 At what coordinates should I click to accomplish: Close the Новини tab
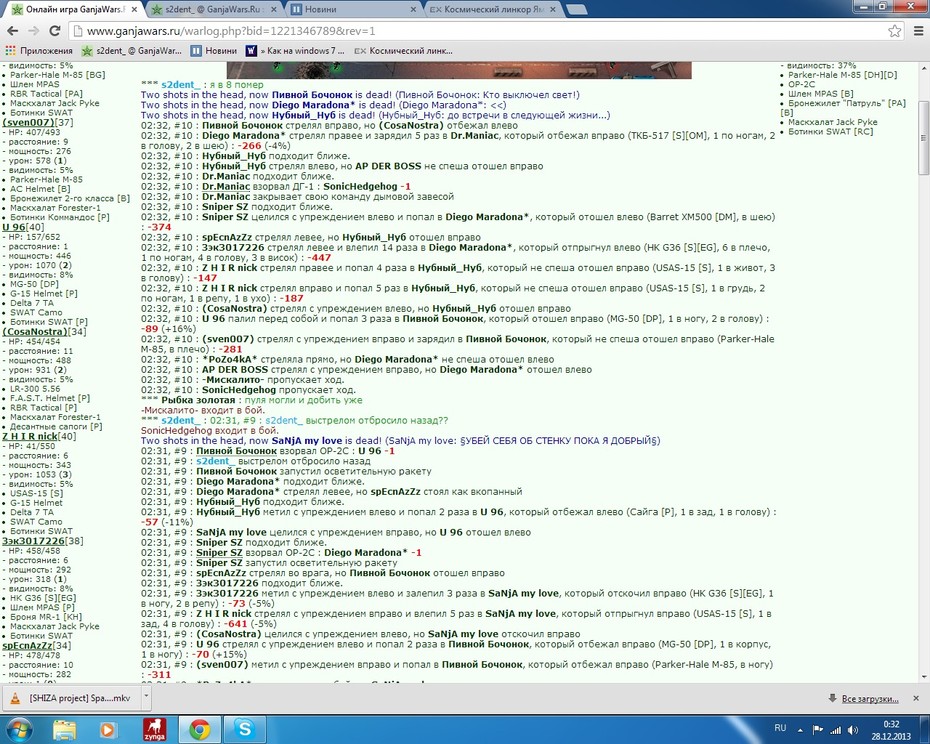tap(413, 10)
